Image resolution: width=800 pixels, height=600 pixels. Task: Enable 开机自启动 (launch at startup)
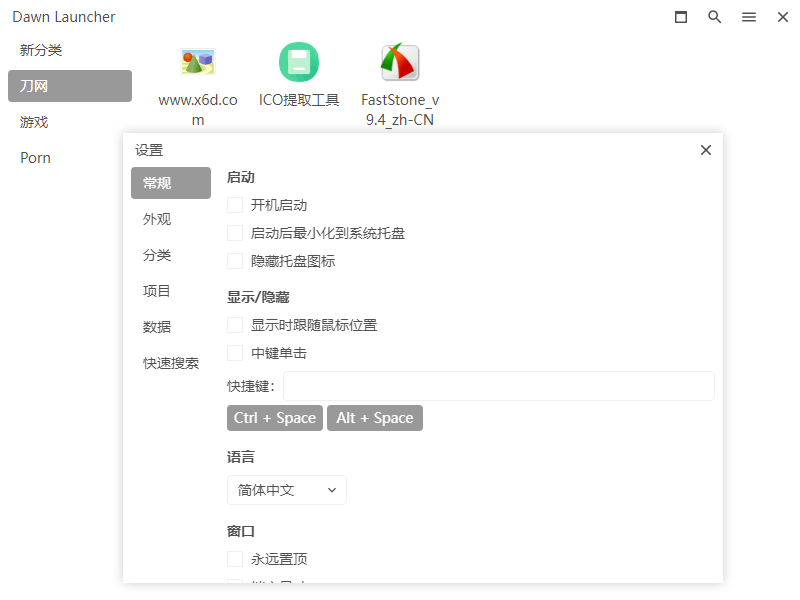pyautogui.click(x=235, y=204)
